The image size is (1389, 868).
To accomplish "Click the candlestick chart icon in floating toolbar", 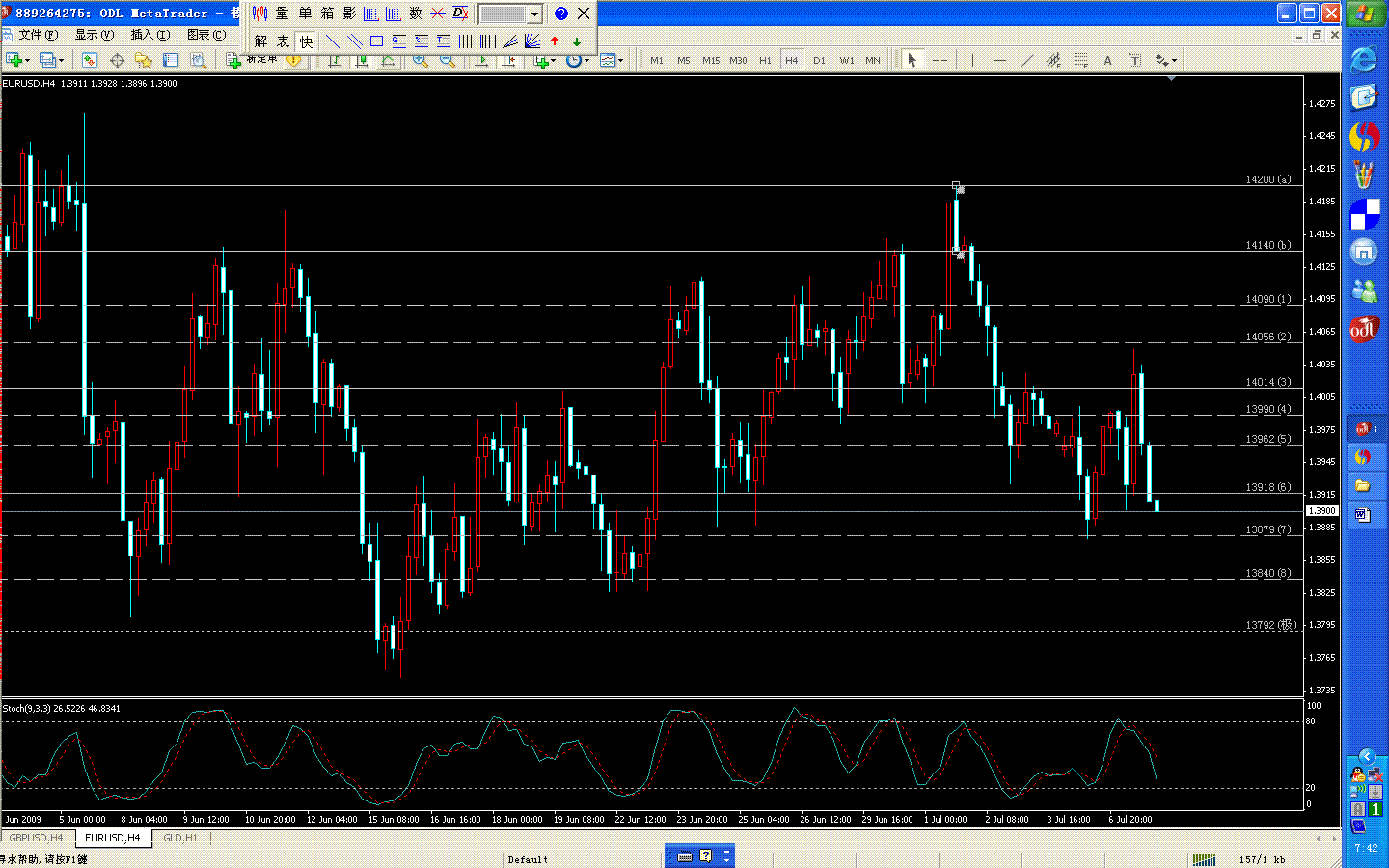I will [259, 14].
